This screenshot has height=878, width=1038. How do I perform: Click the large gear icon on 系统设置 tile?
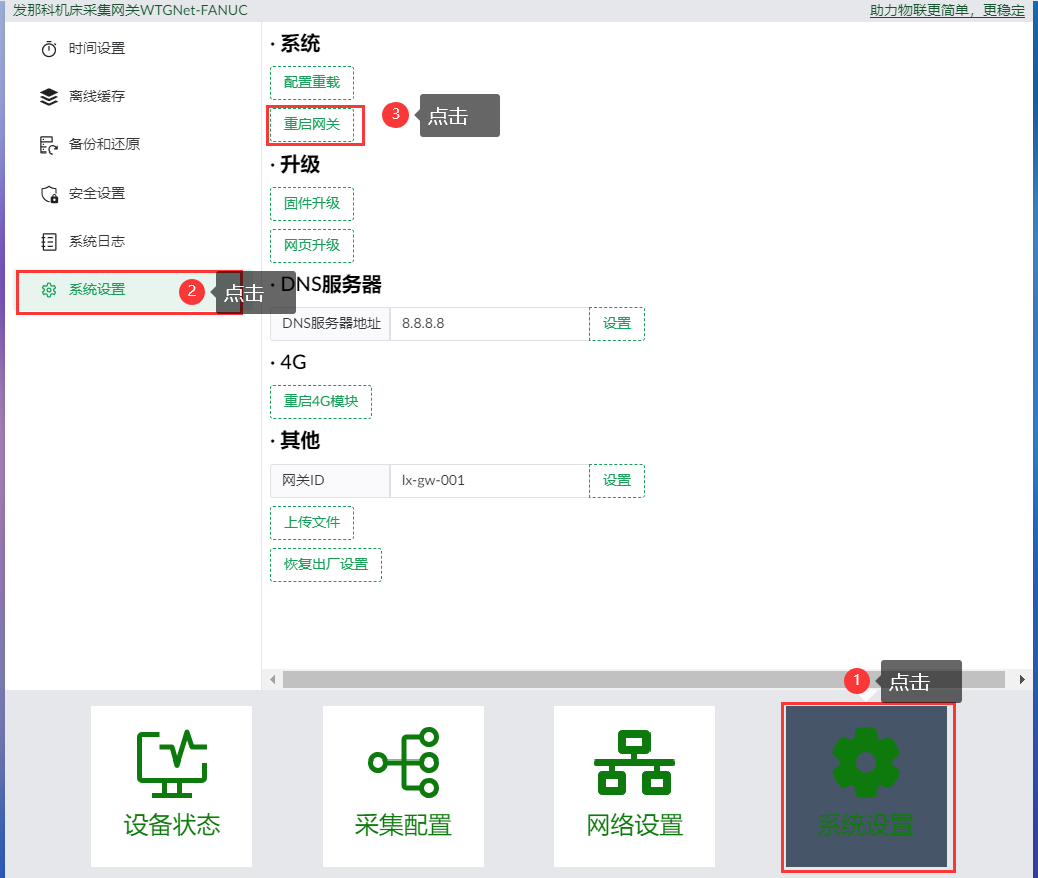click(866, 762)
